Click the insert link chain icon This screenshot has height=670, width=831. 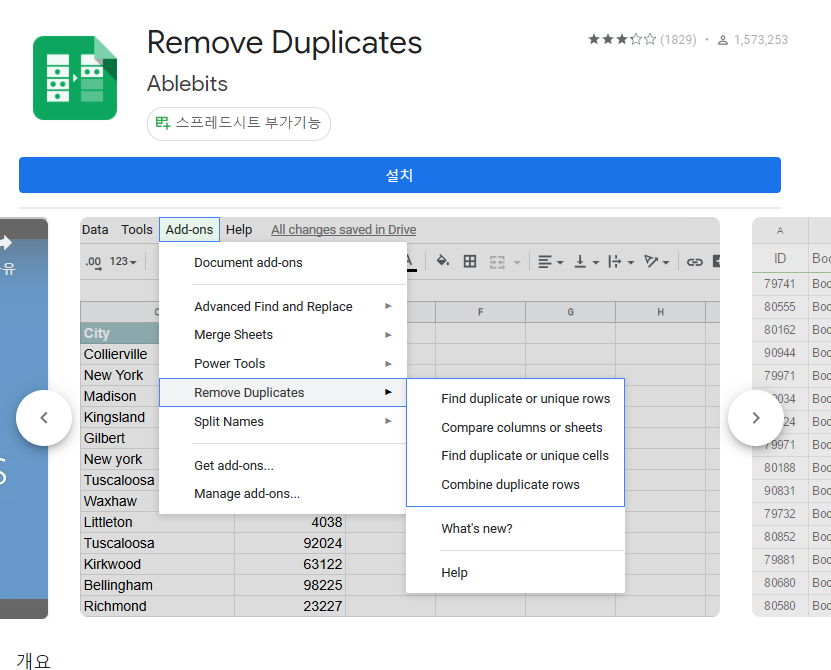694,262
